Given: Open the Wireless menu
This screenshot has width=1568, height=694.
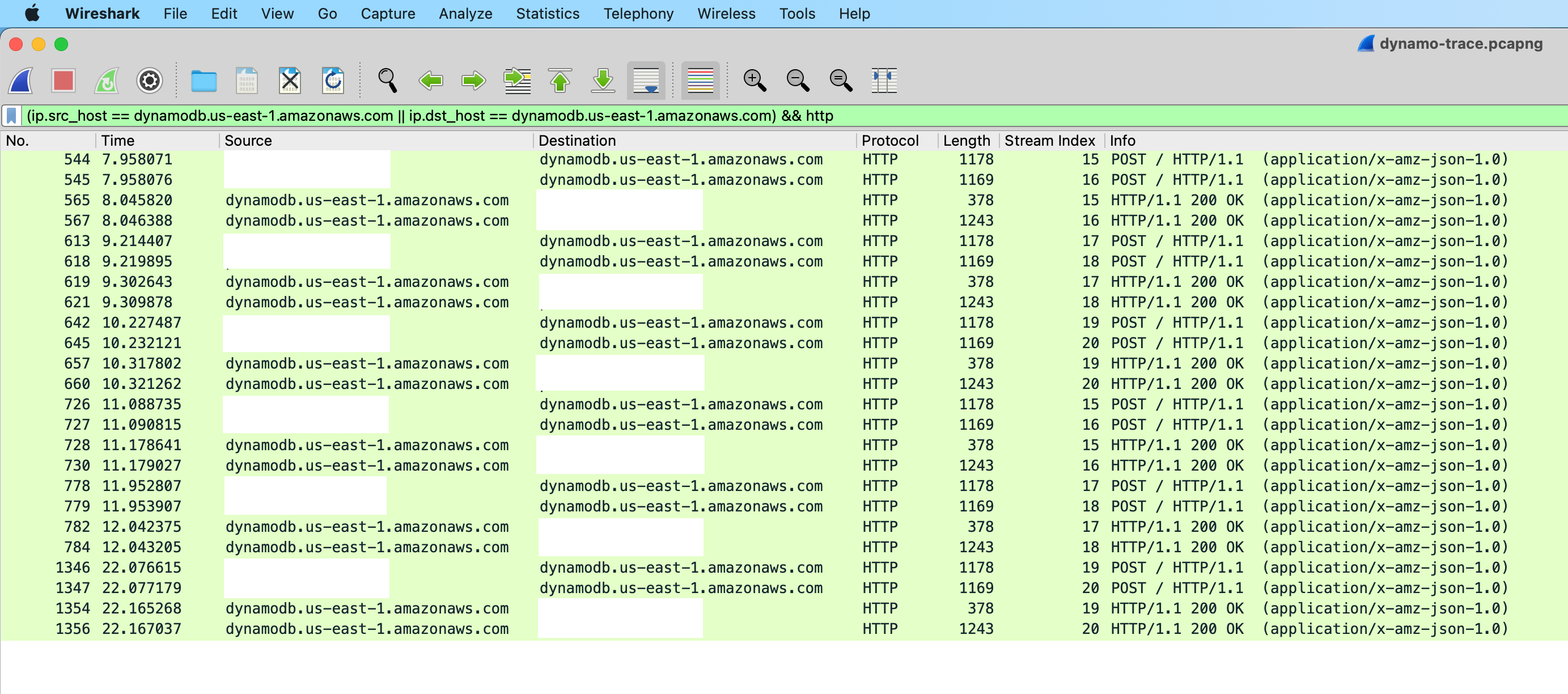Looking at the screenshot, I should click(726, 14).
